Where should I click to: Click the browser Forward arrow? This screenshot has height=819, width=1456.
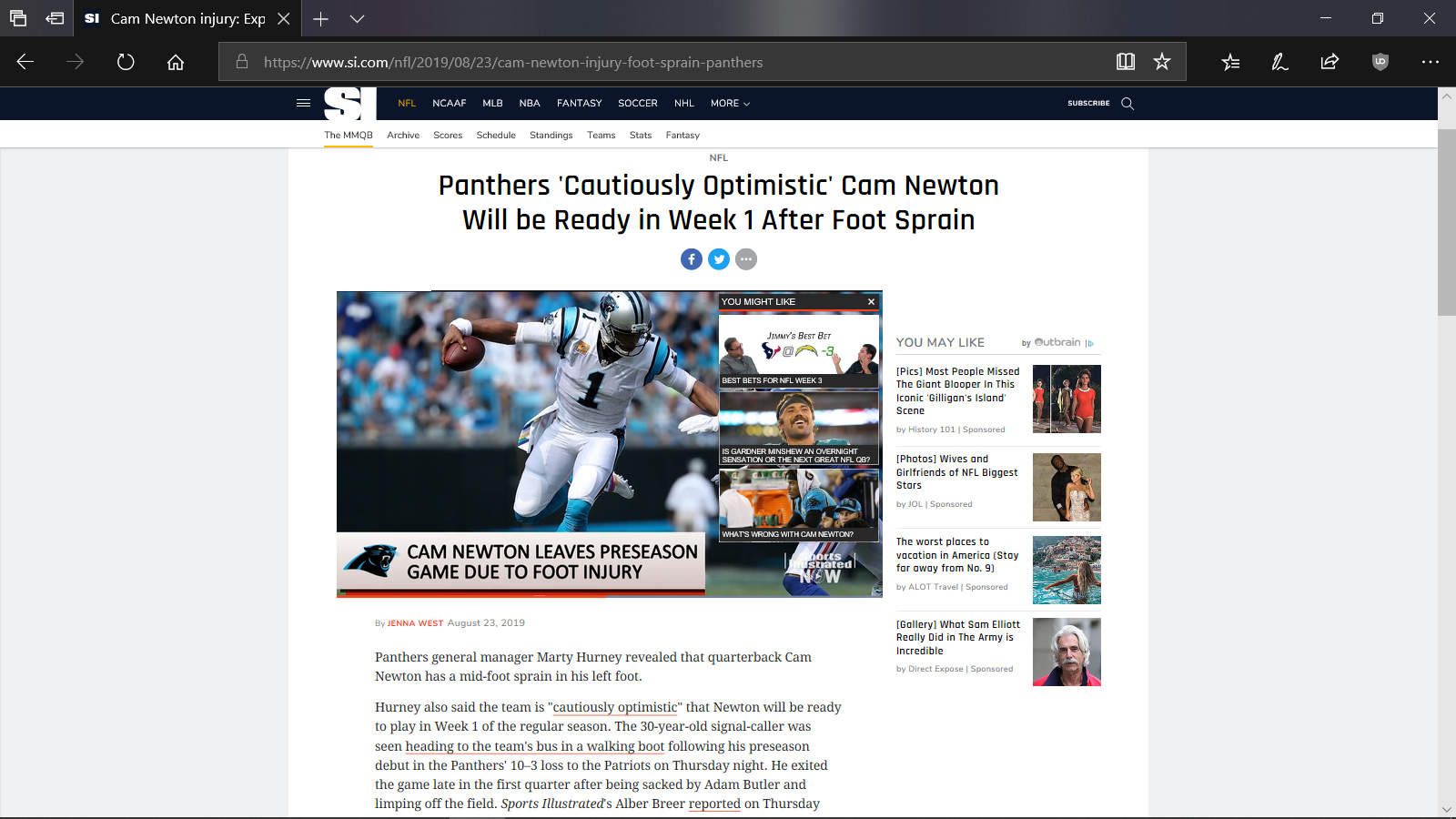[x=76, y=62]
